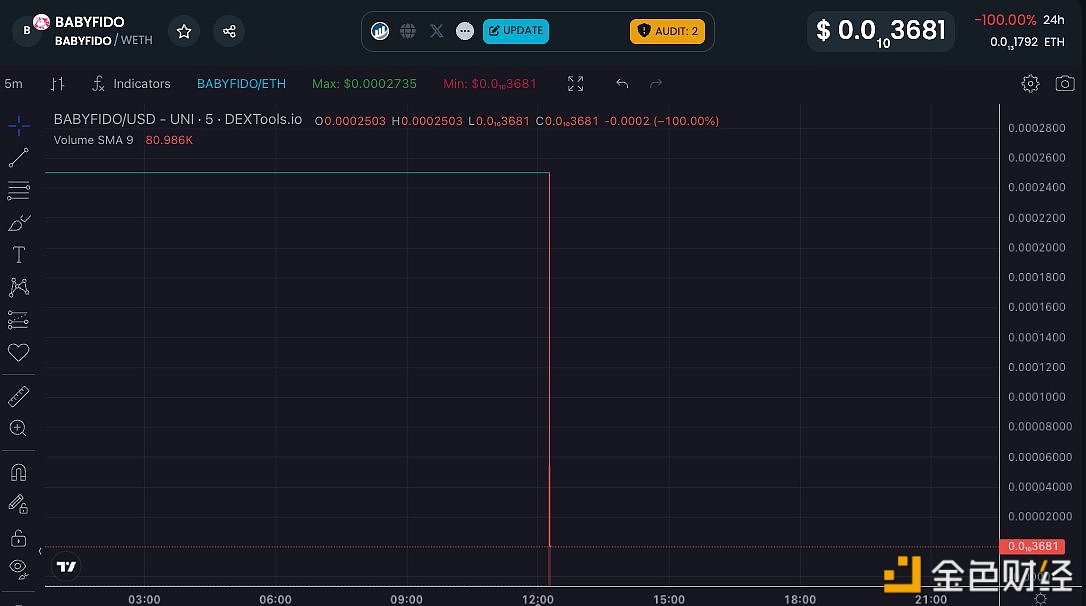Open chart settings gear
This screenshot has width=1086, height=606.
click(1031, 84)
